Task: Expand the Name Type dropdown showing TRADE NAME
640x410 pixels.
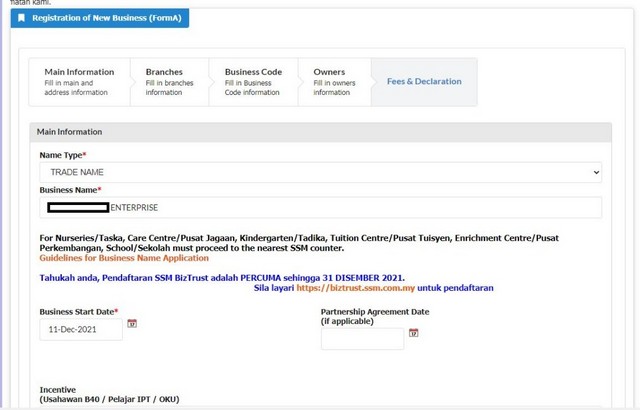Action: pyautogui.click(x=320, y=173)
